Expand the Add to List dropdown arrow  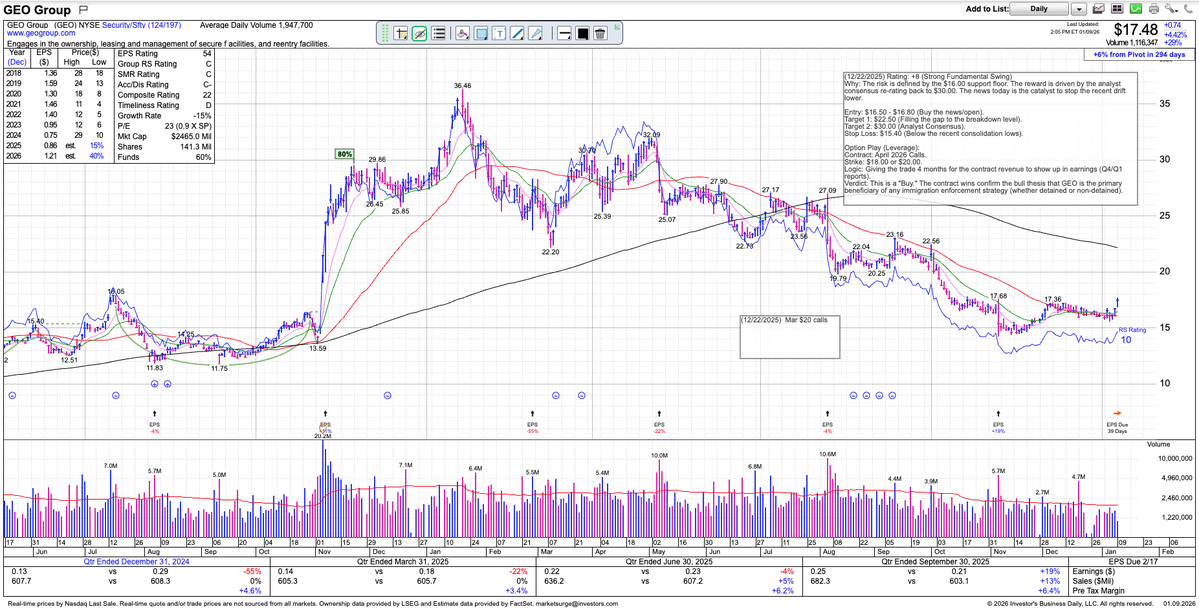pos(1078,8)
